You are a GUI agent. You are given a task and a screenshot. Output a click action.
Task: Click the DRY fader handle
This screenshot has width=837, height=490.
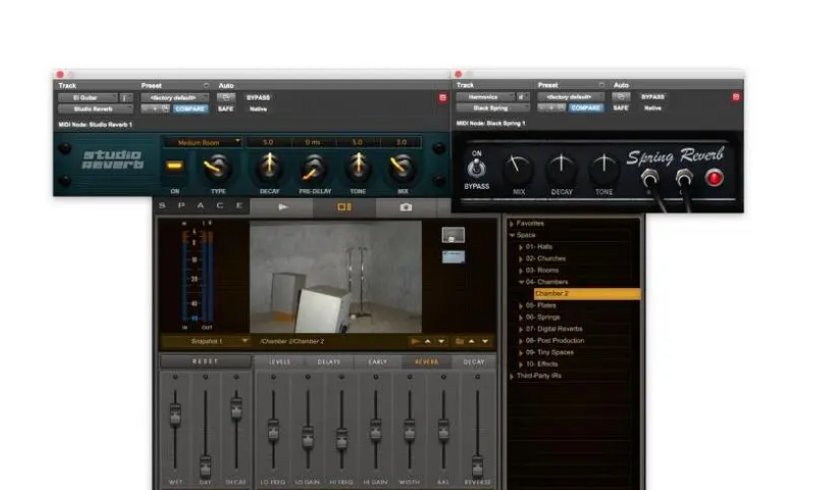[x=205, y=466]
